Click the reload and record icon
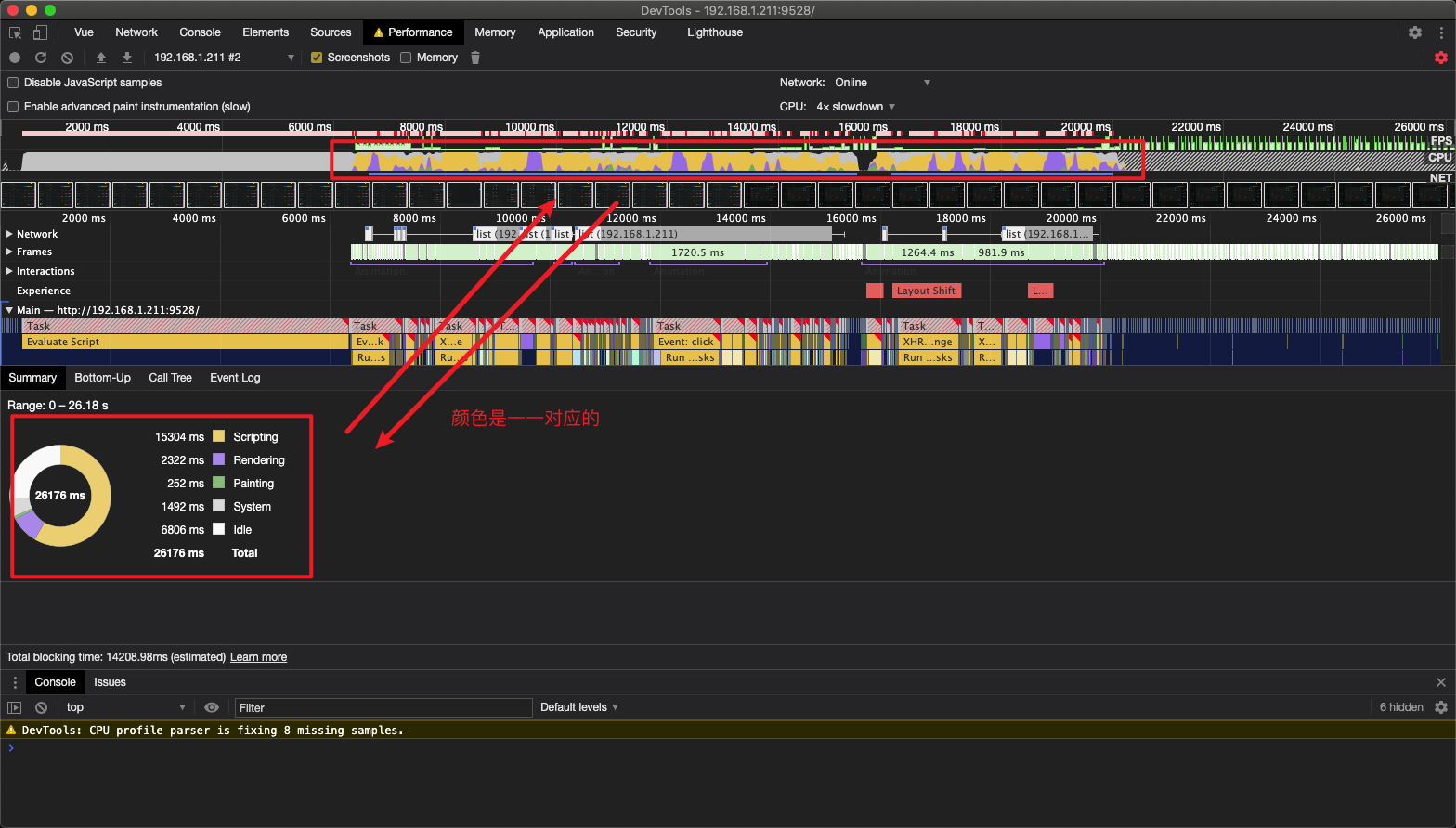The height and width of the screenshot is (828, 1456). pyautogui.click(x=41, y=58)
